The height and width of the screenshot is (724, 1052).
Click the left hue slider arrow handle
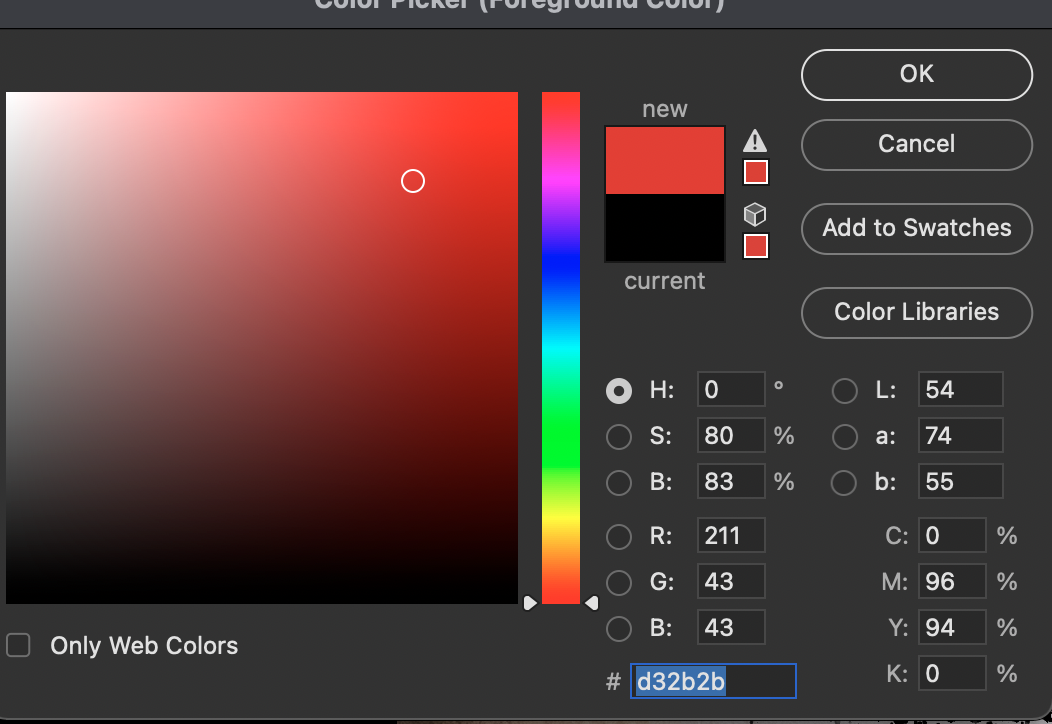(x=530, y=603)
